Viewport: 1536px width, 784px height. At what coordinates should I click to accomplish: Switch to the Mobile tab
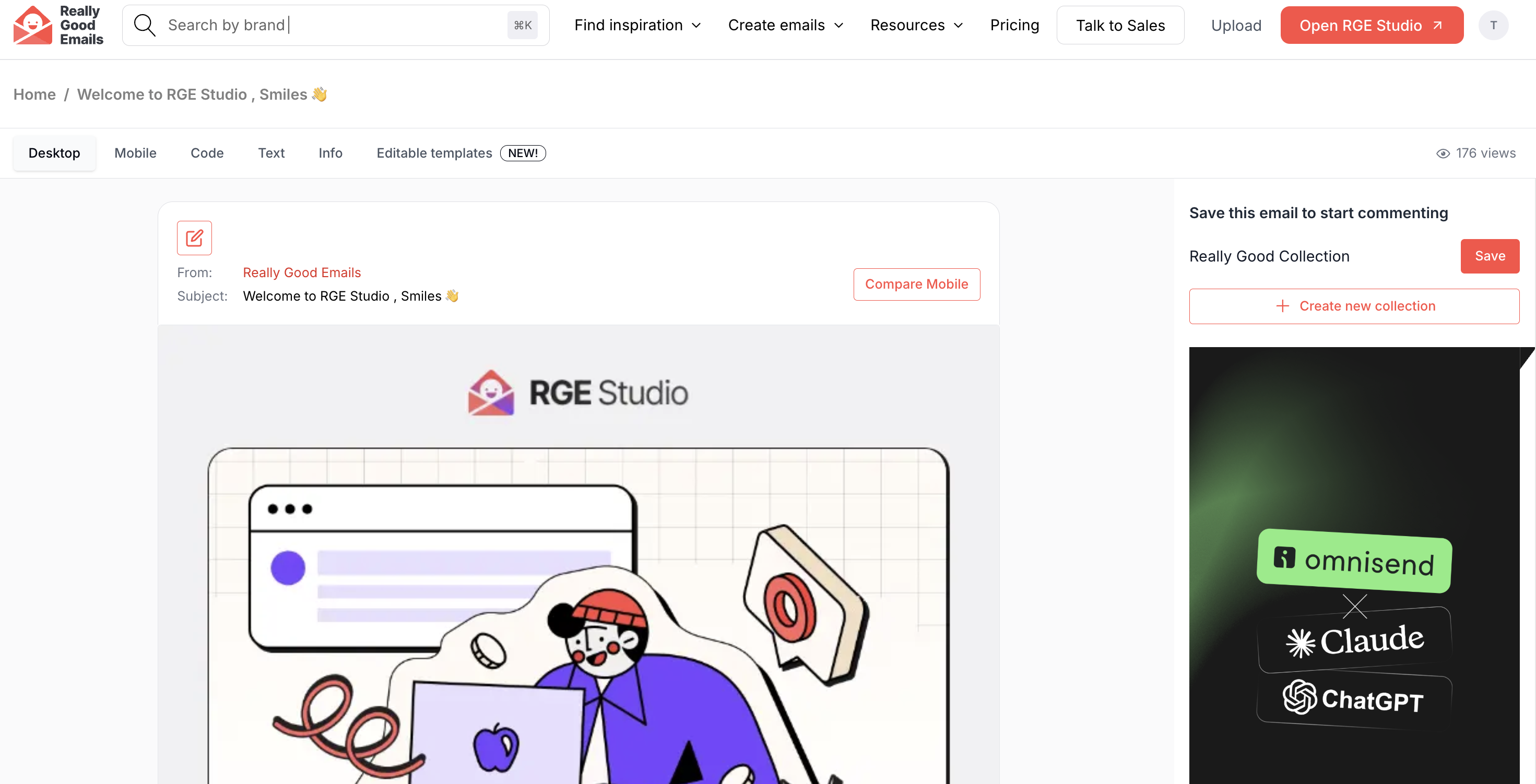pos(135,153)
